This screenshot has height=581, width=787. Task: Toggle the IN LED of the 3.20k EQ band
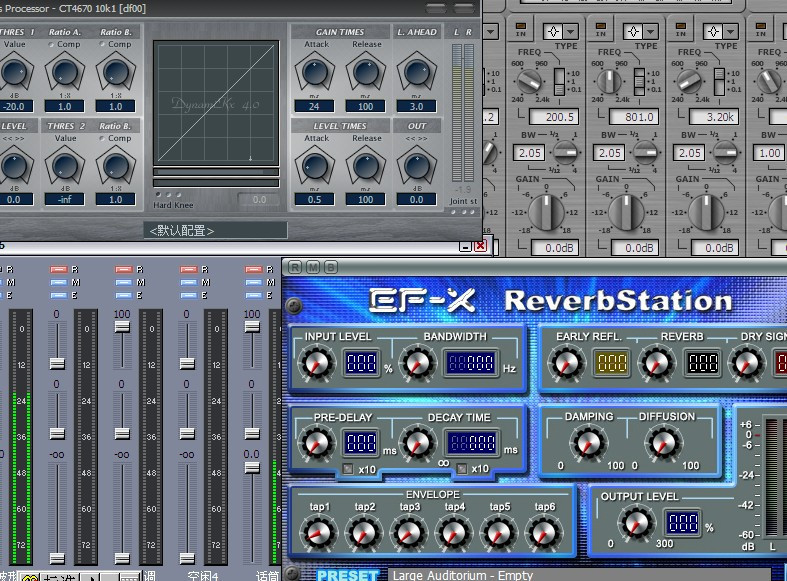(x=681, y=27)
